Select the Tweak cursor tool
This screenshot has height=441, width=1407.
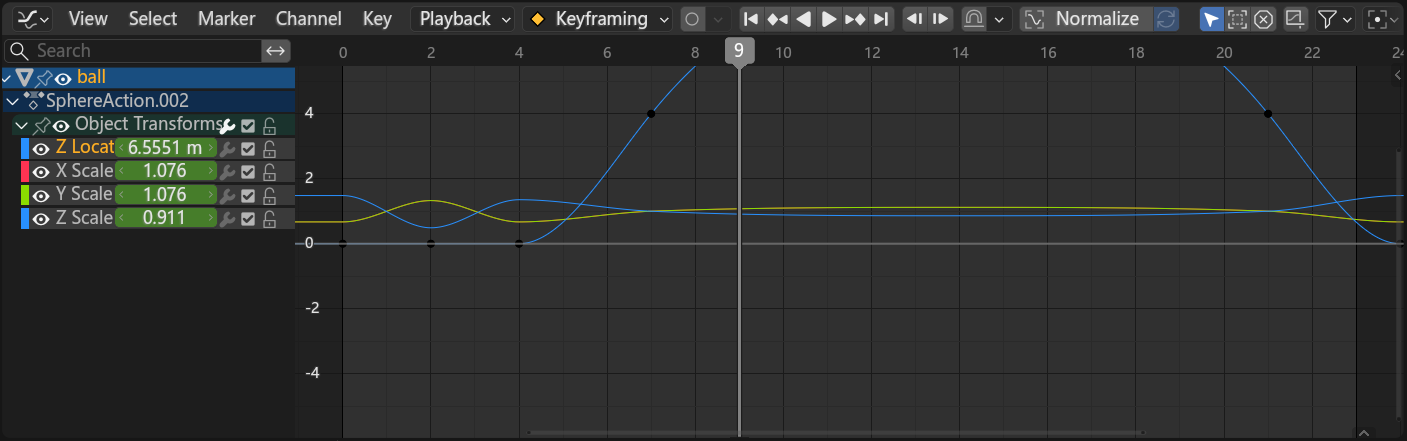tap(1212, 18)
